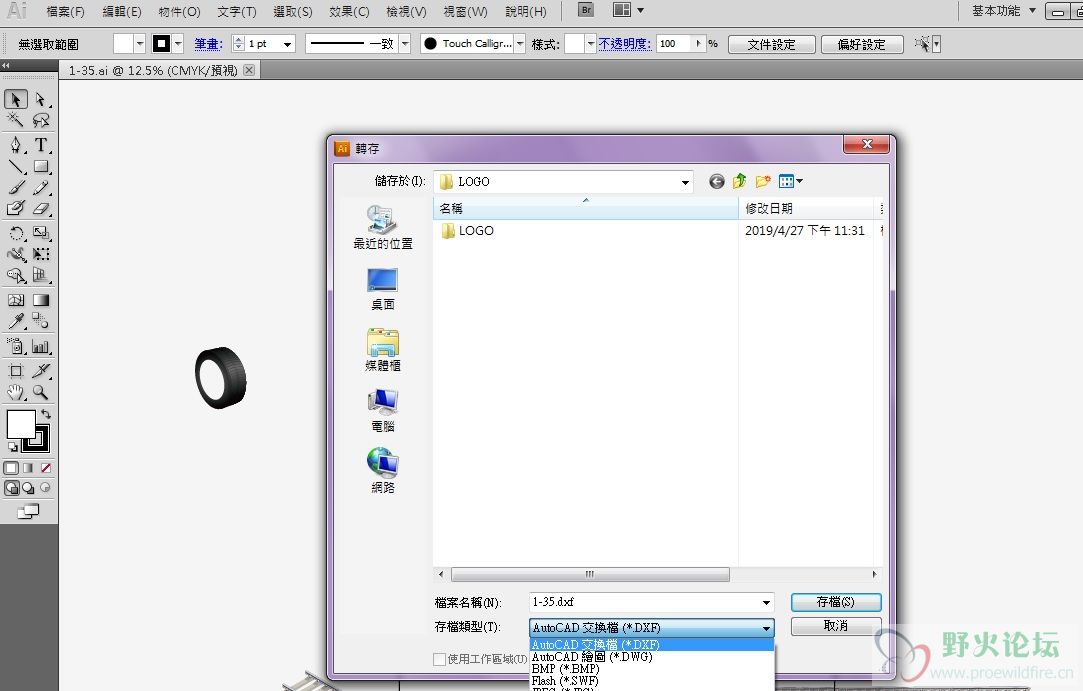Open the view menu dropdown in the 轉存 dialog

[799, 181]
